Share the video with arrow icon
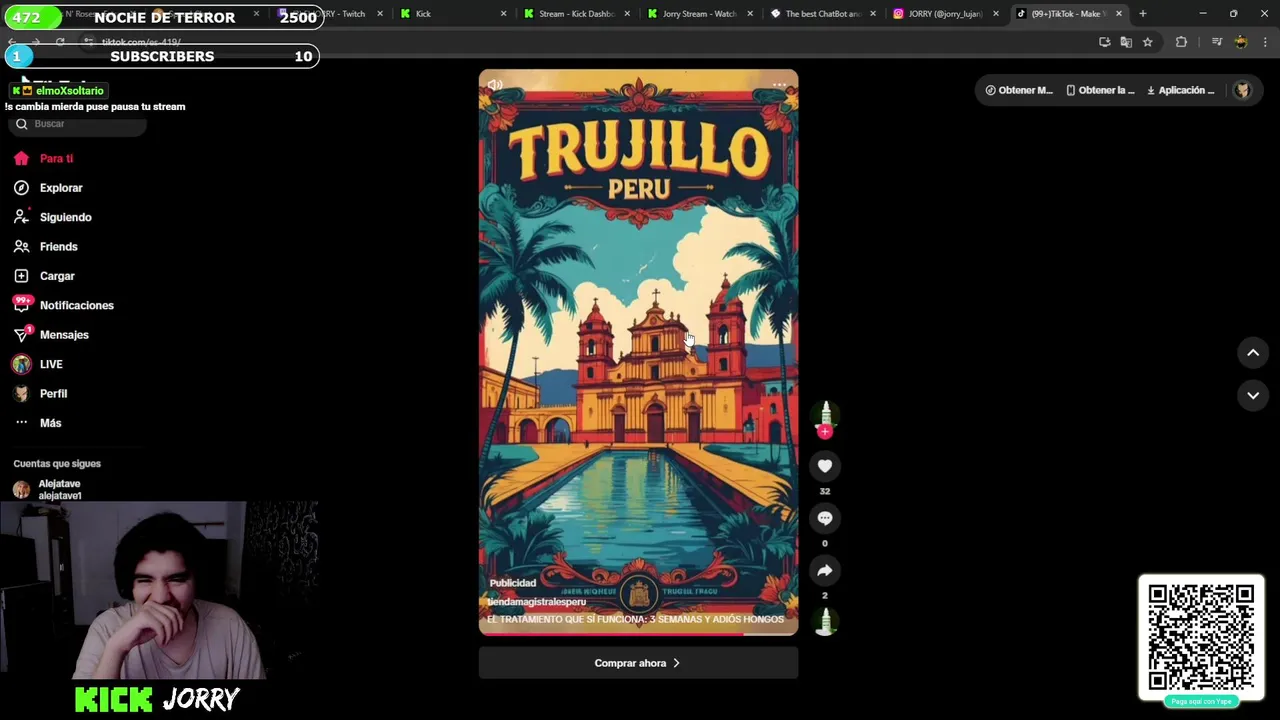This screenshot has width=1280, height=720. pyautogui.click(x=825, y=570)
